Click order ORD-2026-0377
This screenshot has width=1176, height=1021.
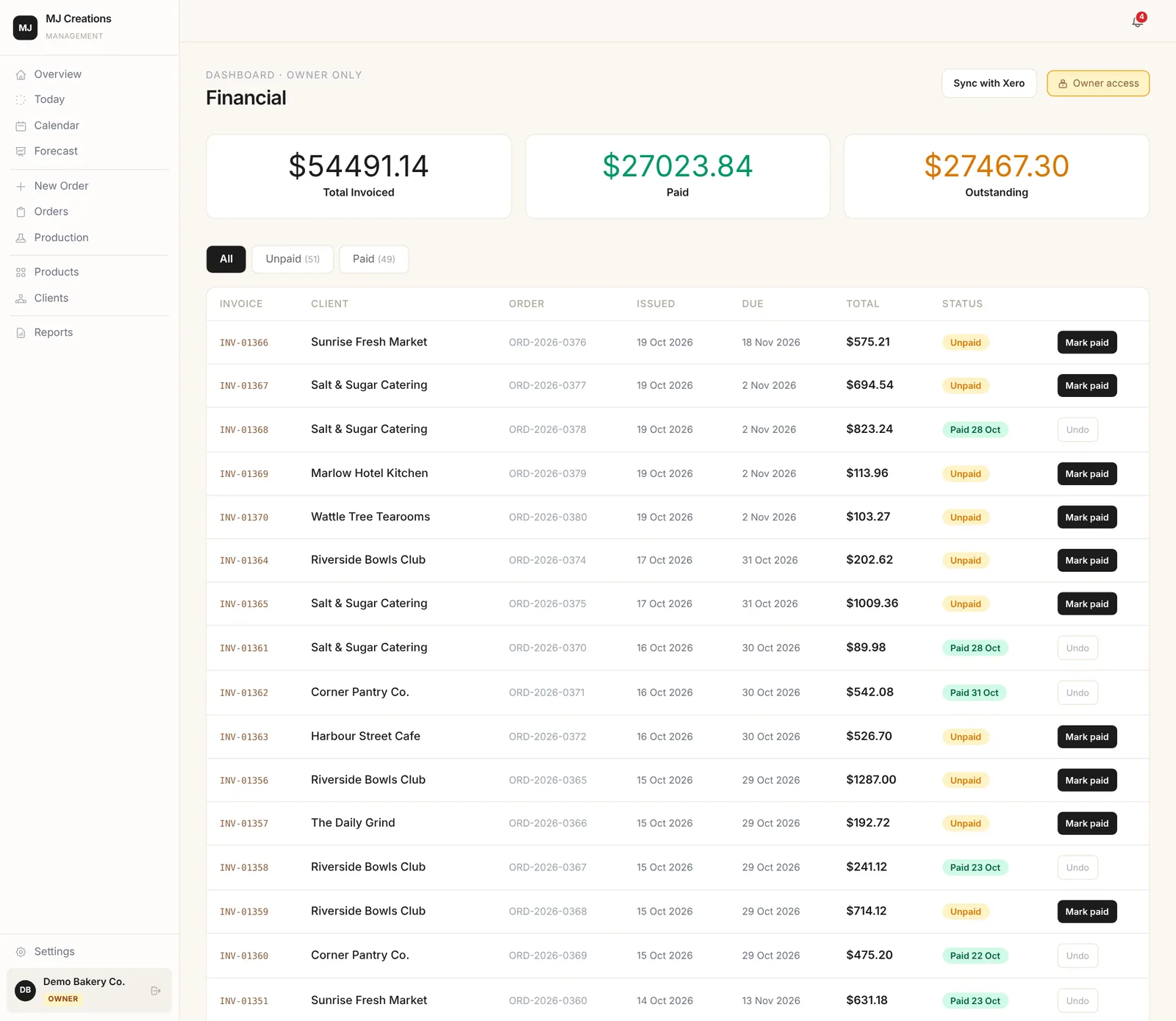point(548,385)
